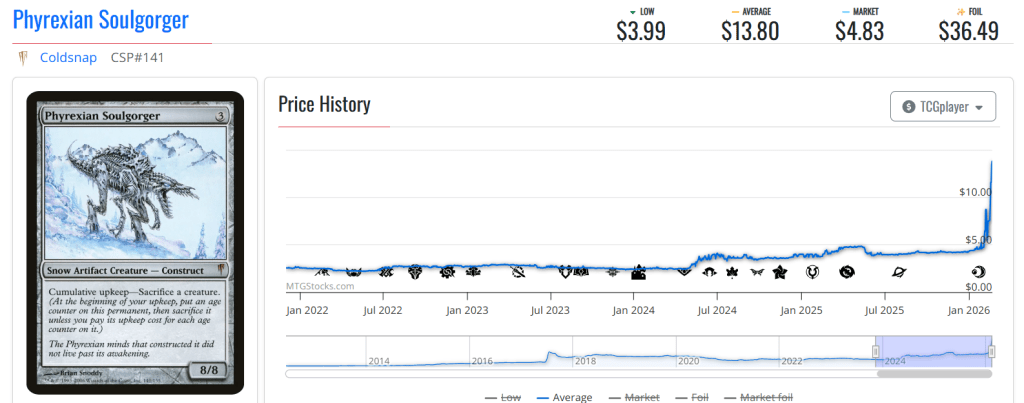Click the crescent moon set symbol near Jan 2026
Screen dimensions: 1024x403
click(x=977, y=271)
